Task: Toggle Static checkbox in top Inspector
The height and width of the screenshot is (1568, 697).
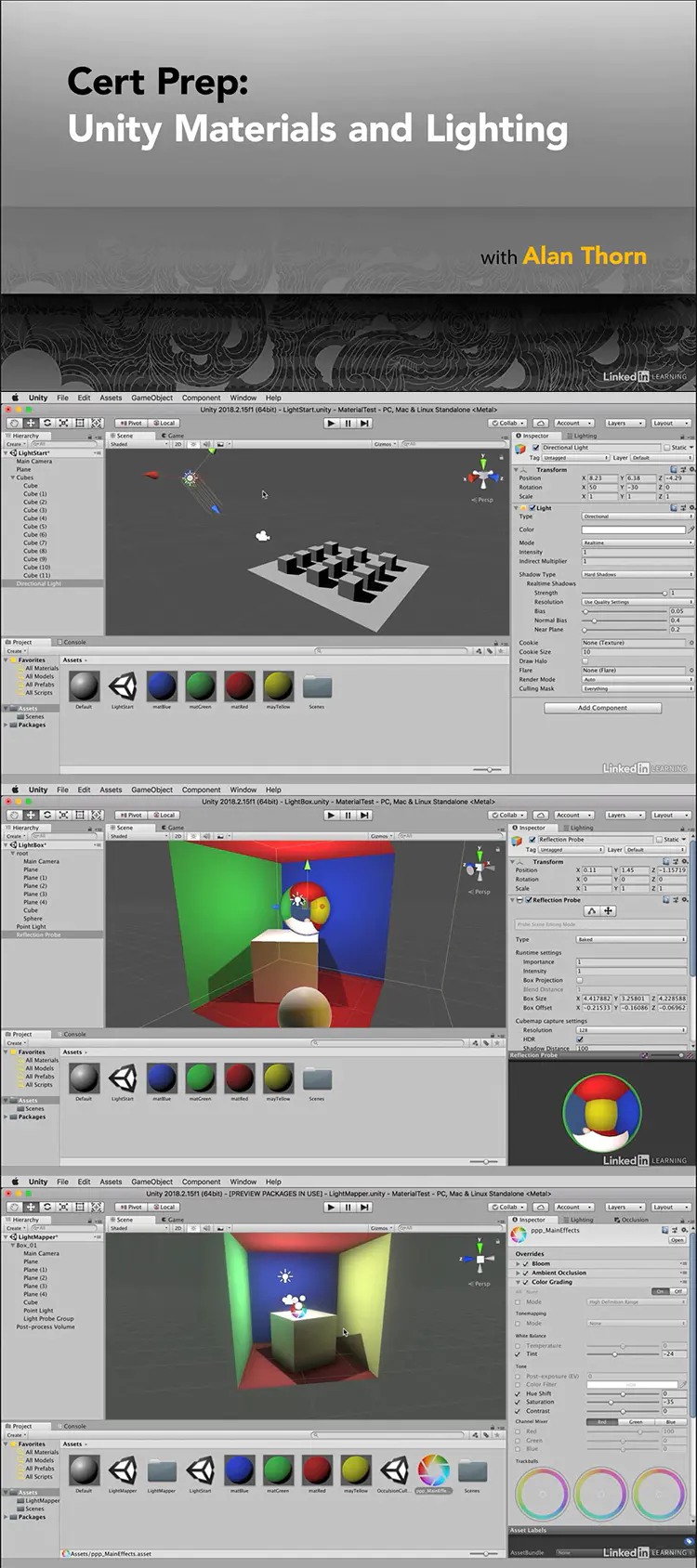Action: (x=667, y=448)
